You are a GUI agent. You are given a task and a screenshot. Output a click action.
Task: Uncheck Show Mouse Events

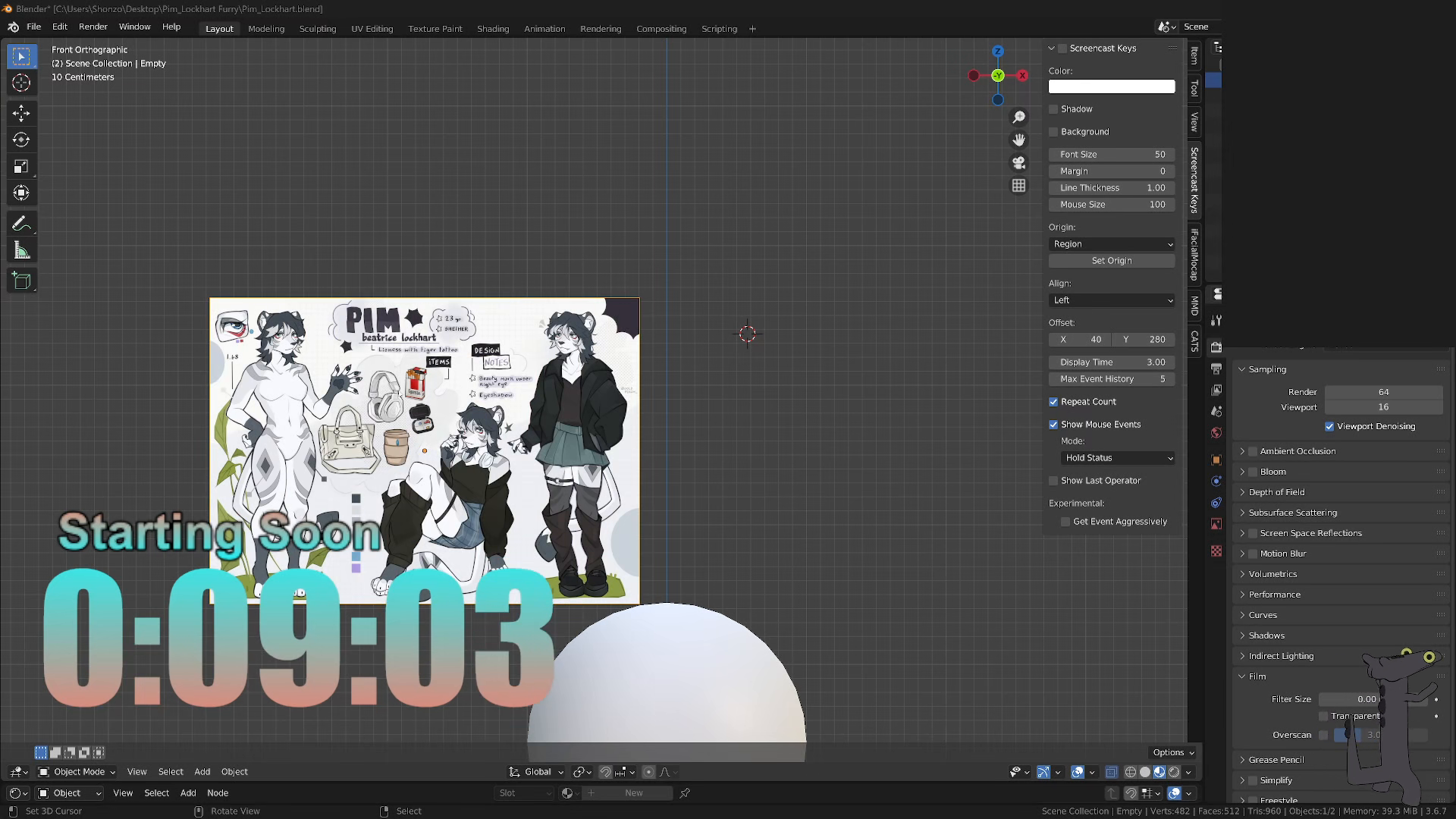pyautogui.click(x=1053, y=425)
